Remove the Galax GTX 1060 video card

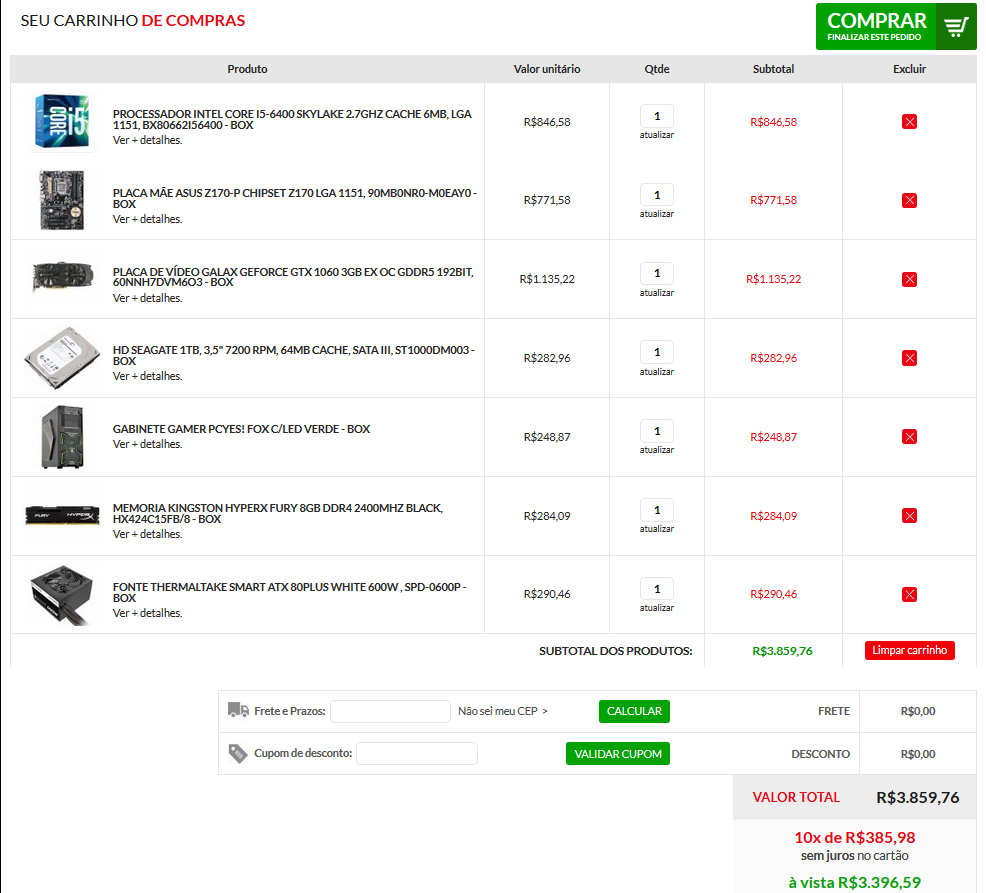[909, 279]
